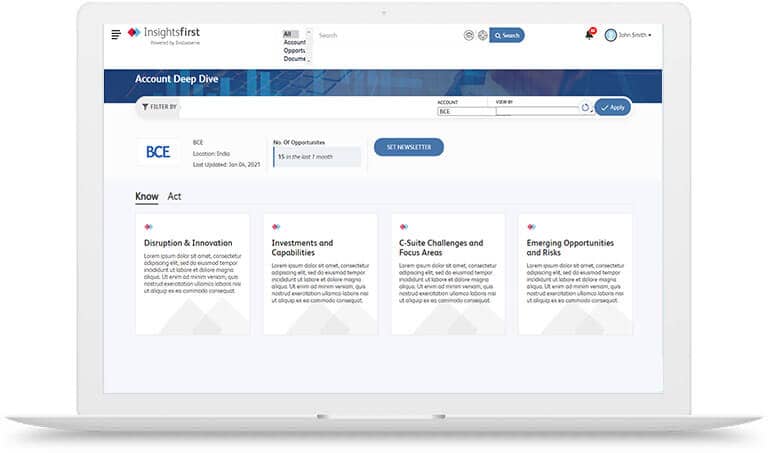Image resolution: width=768 pixels, height=453 pixels.
Task: Click the icon on C-Suite Challenges card
Action: pyautogui.click(x=404, y=227)
